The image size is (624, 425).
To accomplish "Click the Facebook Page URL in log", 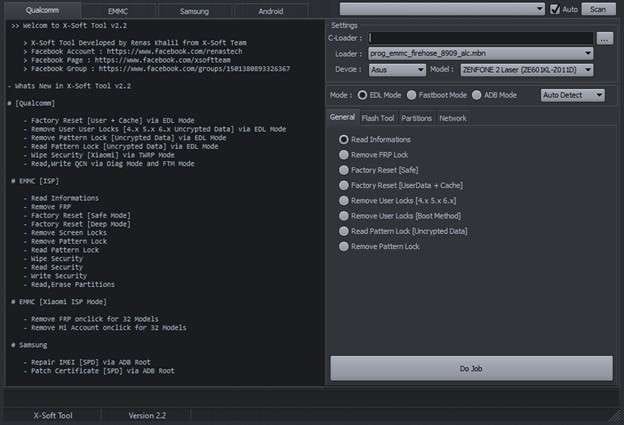I will [162, 60].
